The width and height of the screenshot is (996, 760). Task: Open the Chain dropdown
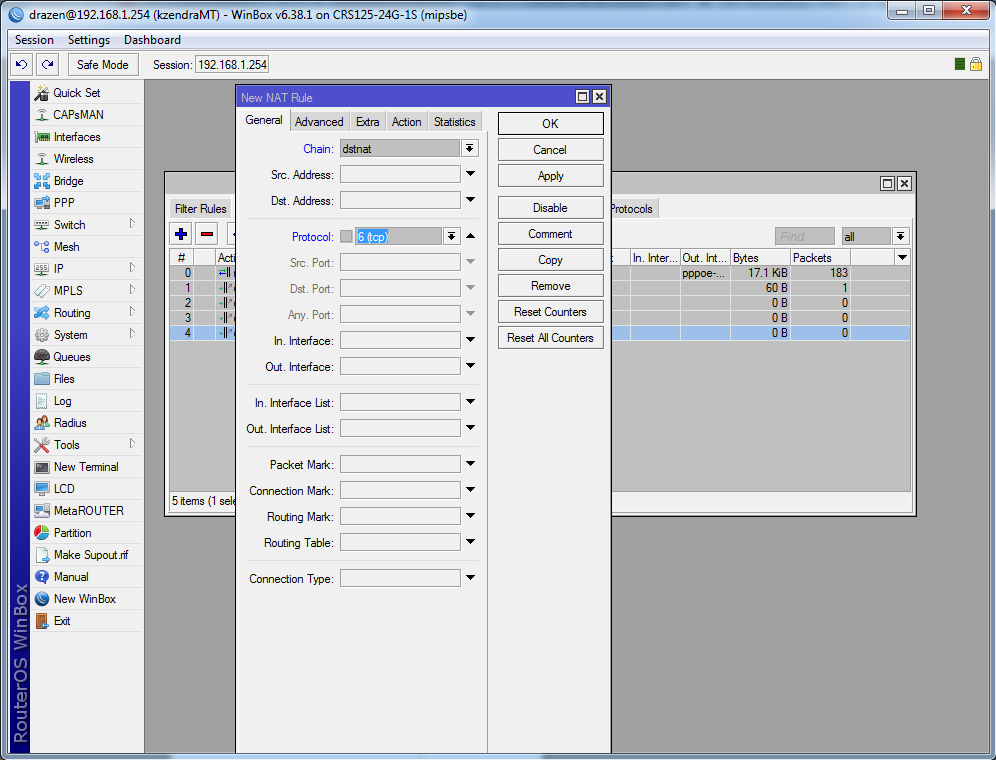click(x=469, y=148)
